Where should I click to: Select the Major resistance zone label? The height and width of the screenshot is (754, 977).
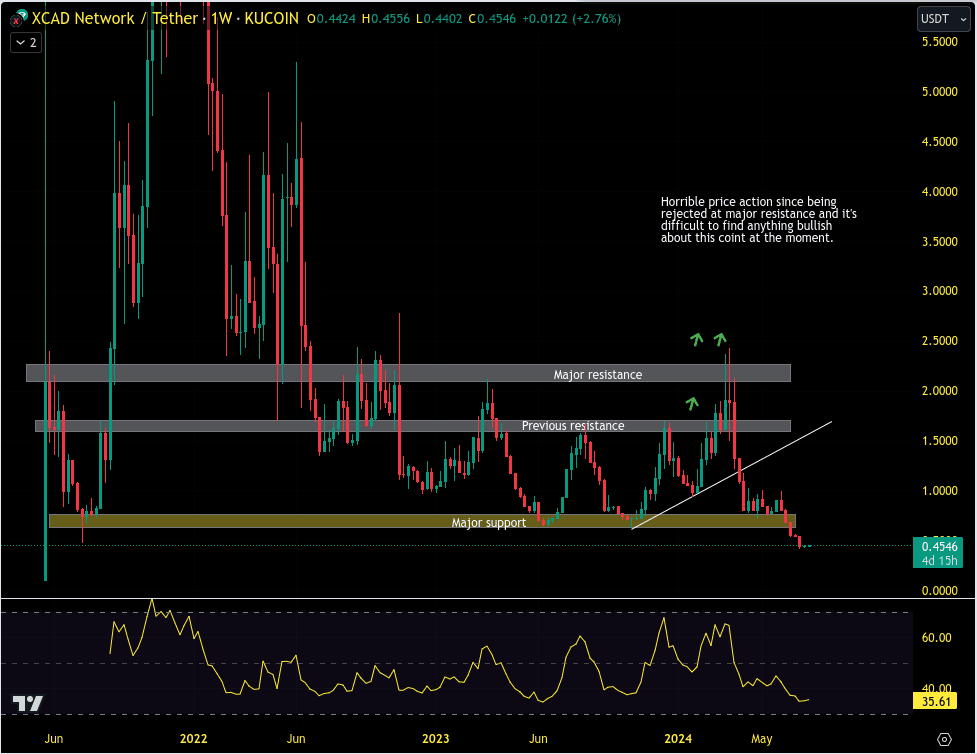[598, 375]
